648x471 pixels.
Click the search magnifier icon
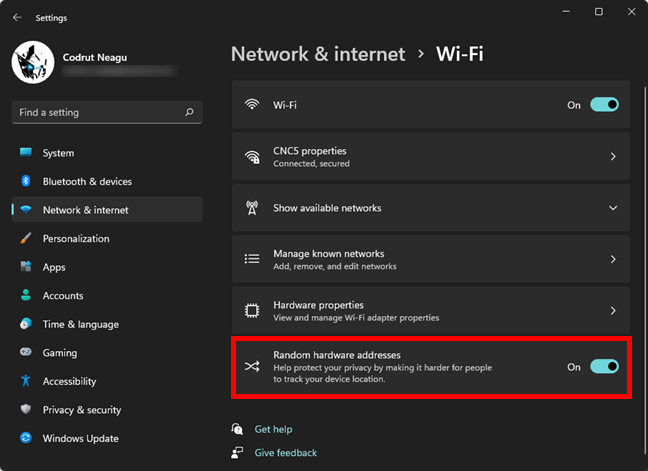pyautogui.click(x=189, y=112)
